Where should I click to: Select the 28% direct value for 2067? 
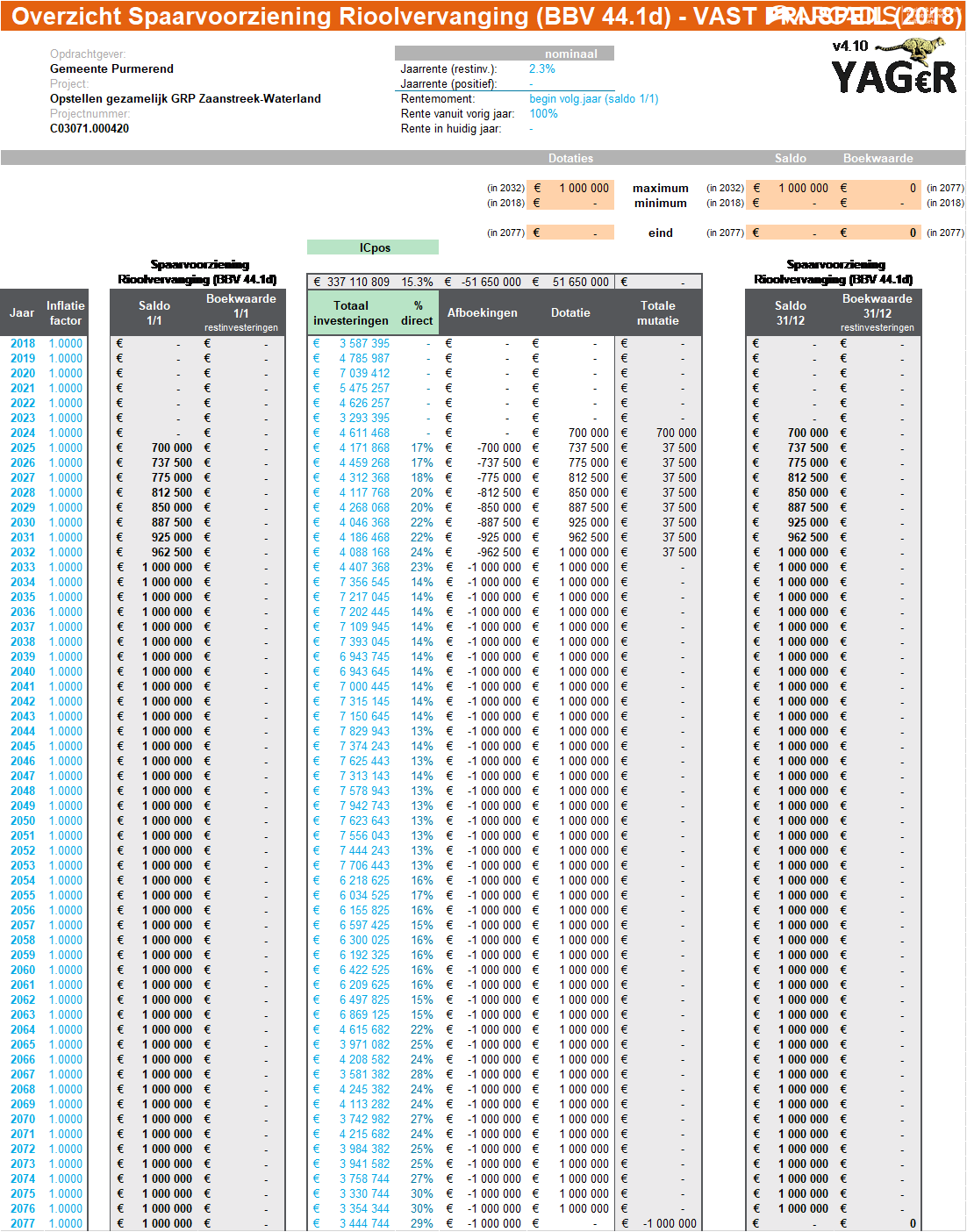(422, 1074)
